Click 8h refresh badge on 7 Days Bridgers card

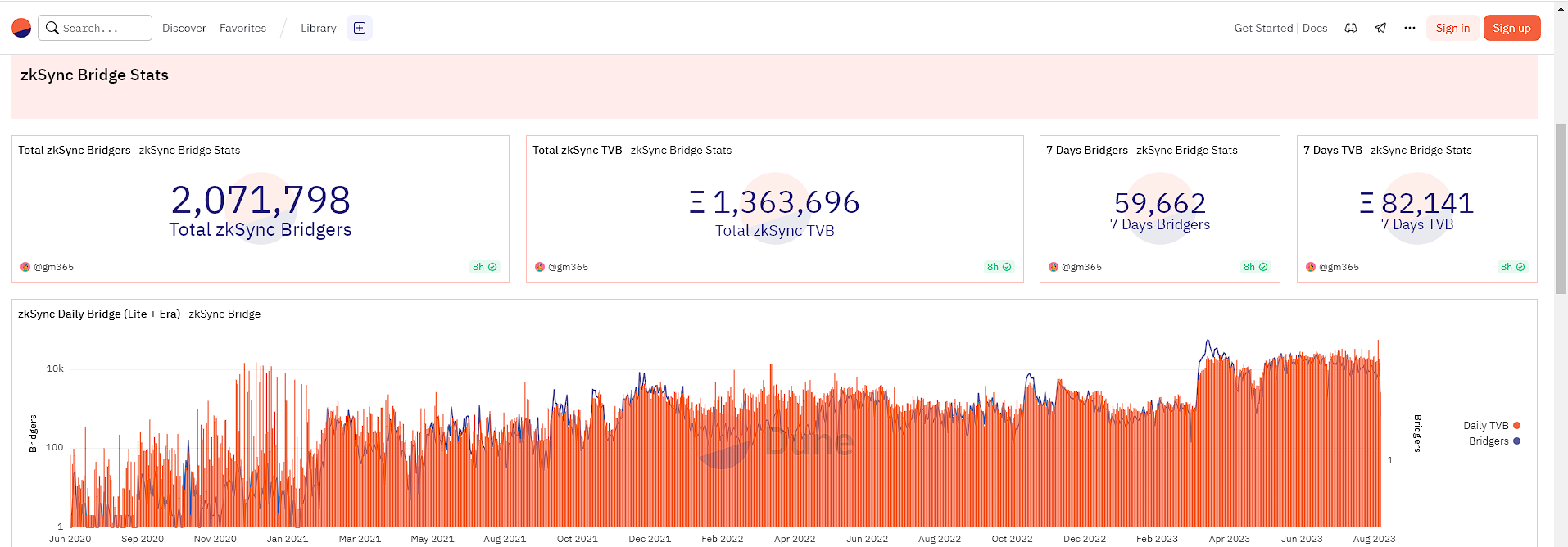(1256, 267)
